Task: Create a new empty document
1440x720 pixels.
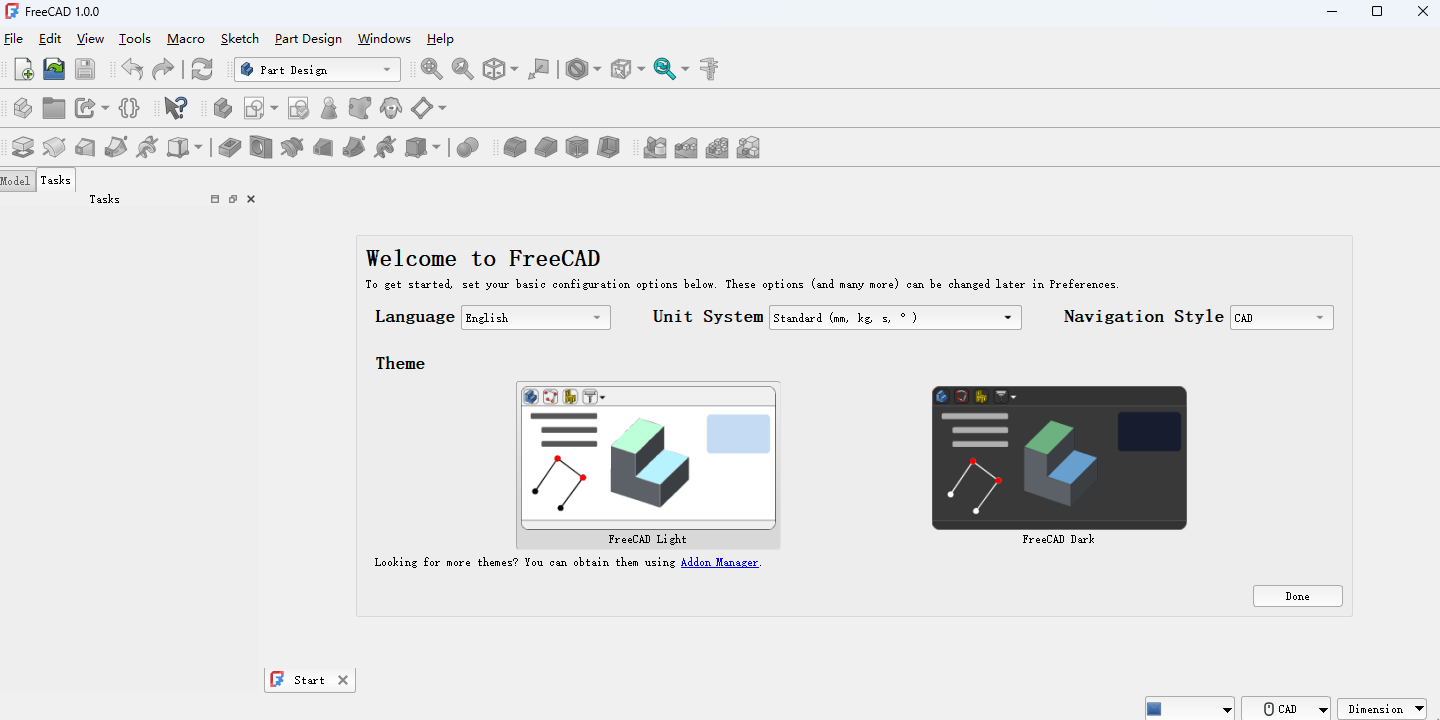Action: pyautogui.click(x=24, y=69)
